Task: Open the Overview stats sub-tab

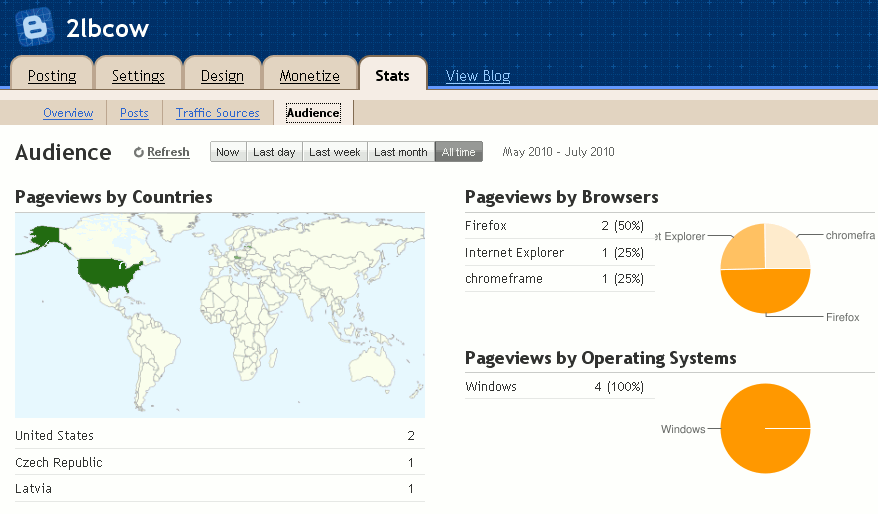Action: pos(68,113)
